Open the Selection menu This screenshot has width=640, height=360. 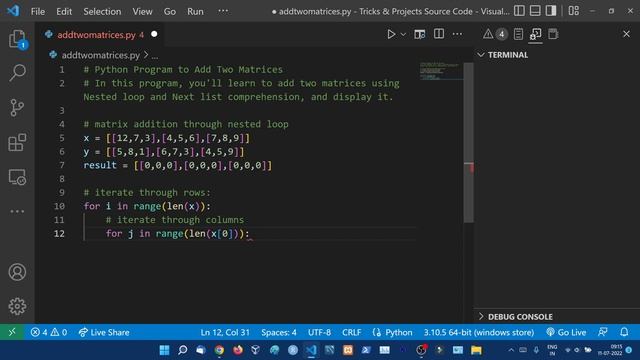point(102,11)
